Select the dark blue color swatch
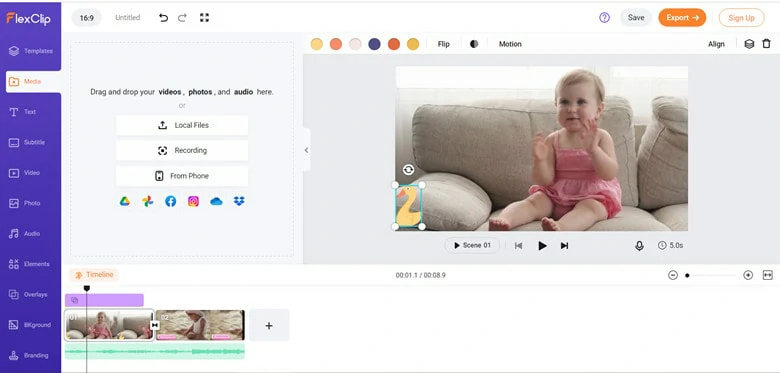 click(x=375, y=44)
